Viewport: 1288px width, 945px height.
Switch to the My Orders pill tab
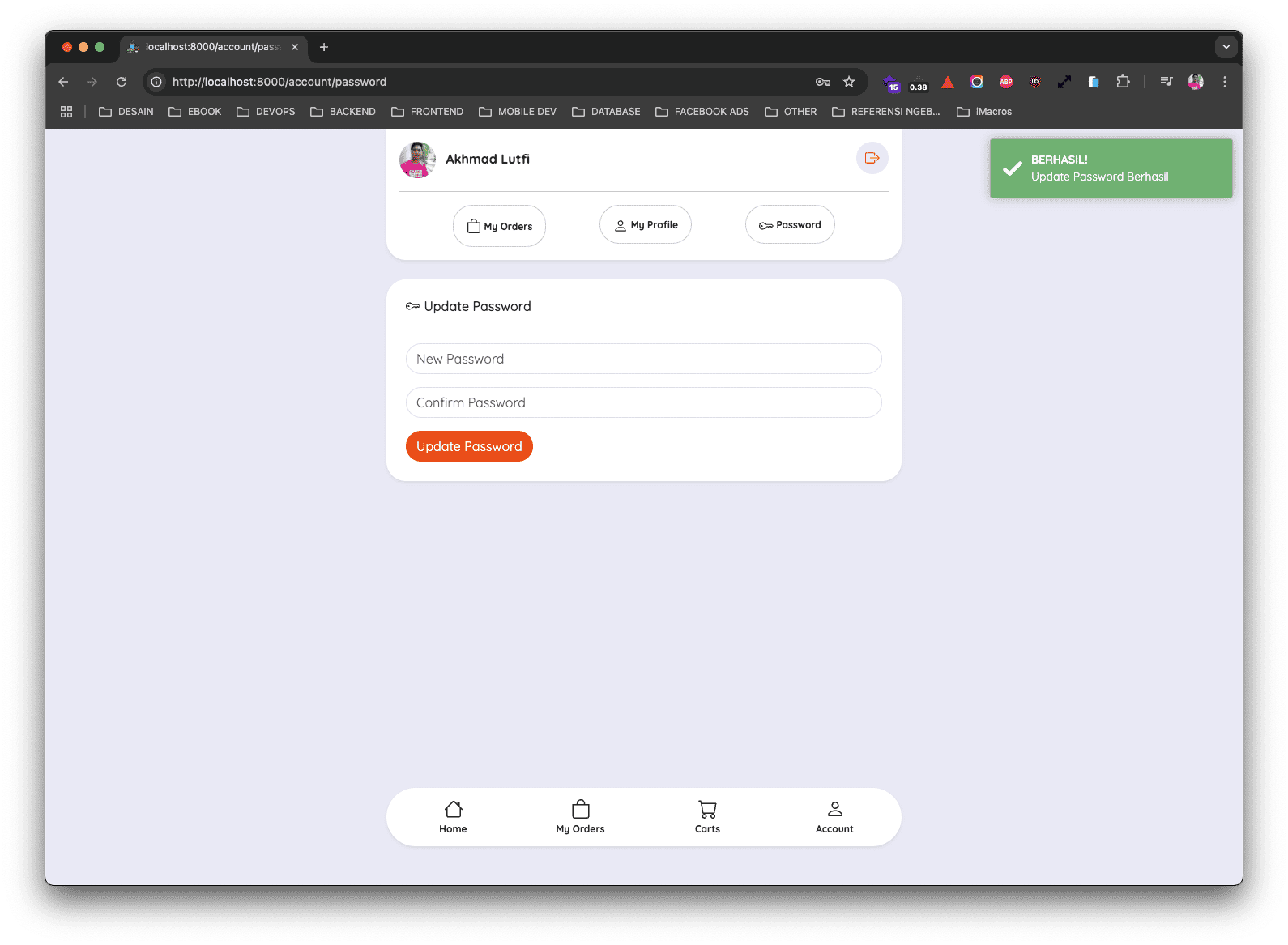(x=499, y=226)
